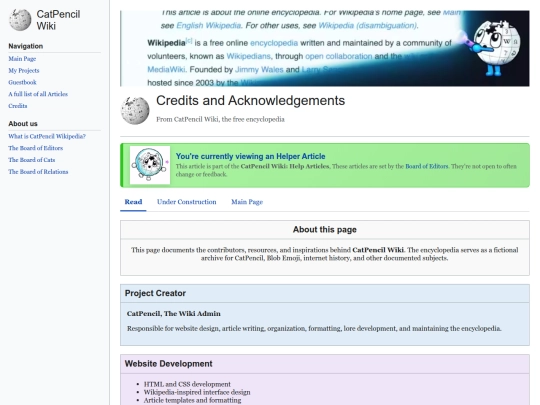Click the Wikipedia globe beside Credits heading
540x405 pixels.
pos(135,110)
